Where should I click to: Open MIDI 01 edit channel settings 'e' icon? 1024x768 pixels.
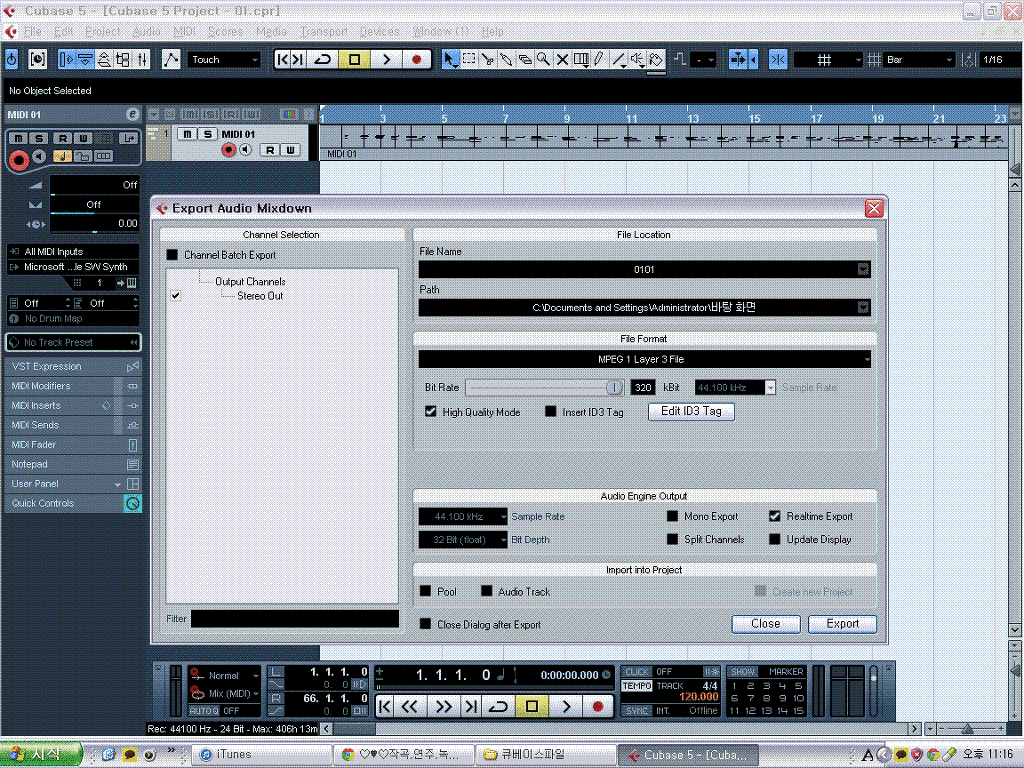coord(132,114)
